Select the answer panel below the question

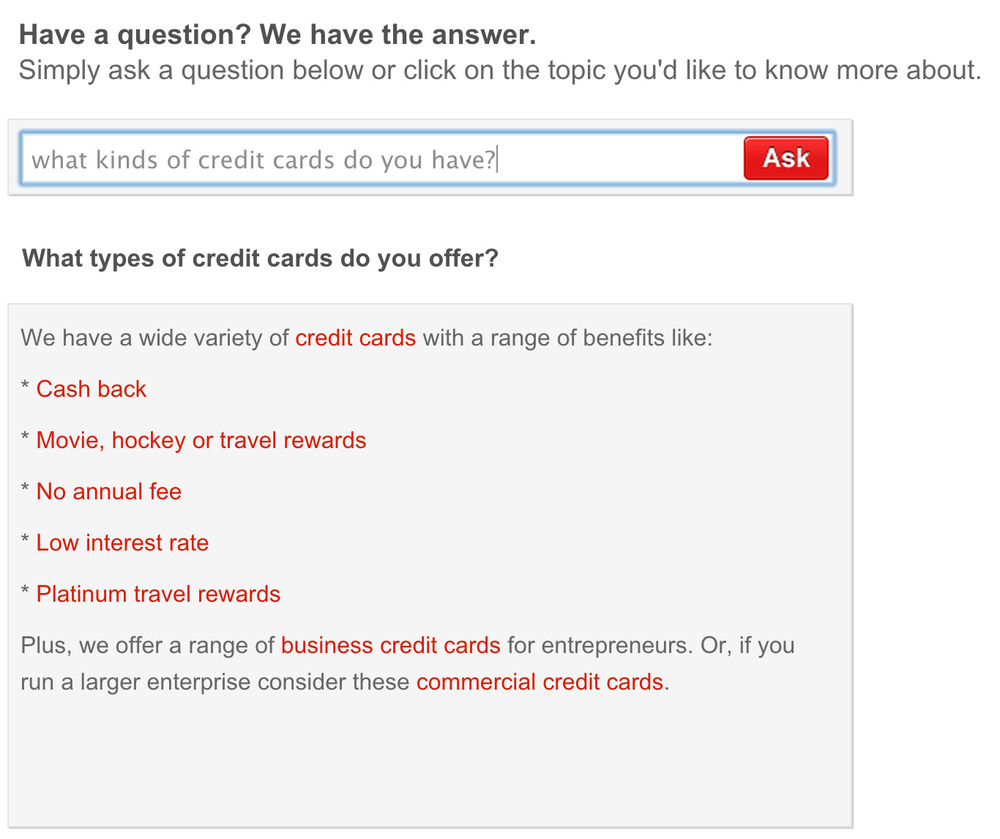[430, 560]
